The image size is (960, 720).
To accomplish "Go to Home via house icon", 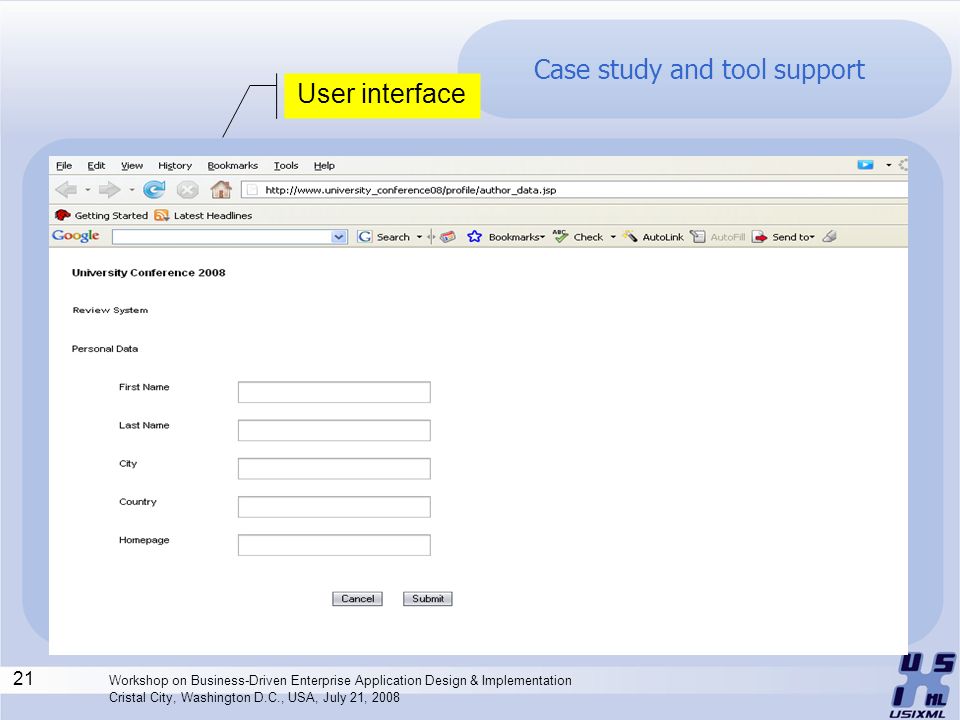I will click(221, 190).
